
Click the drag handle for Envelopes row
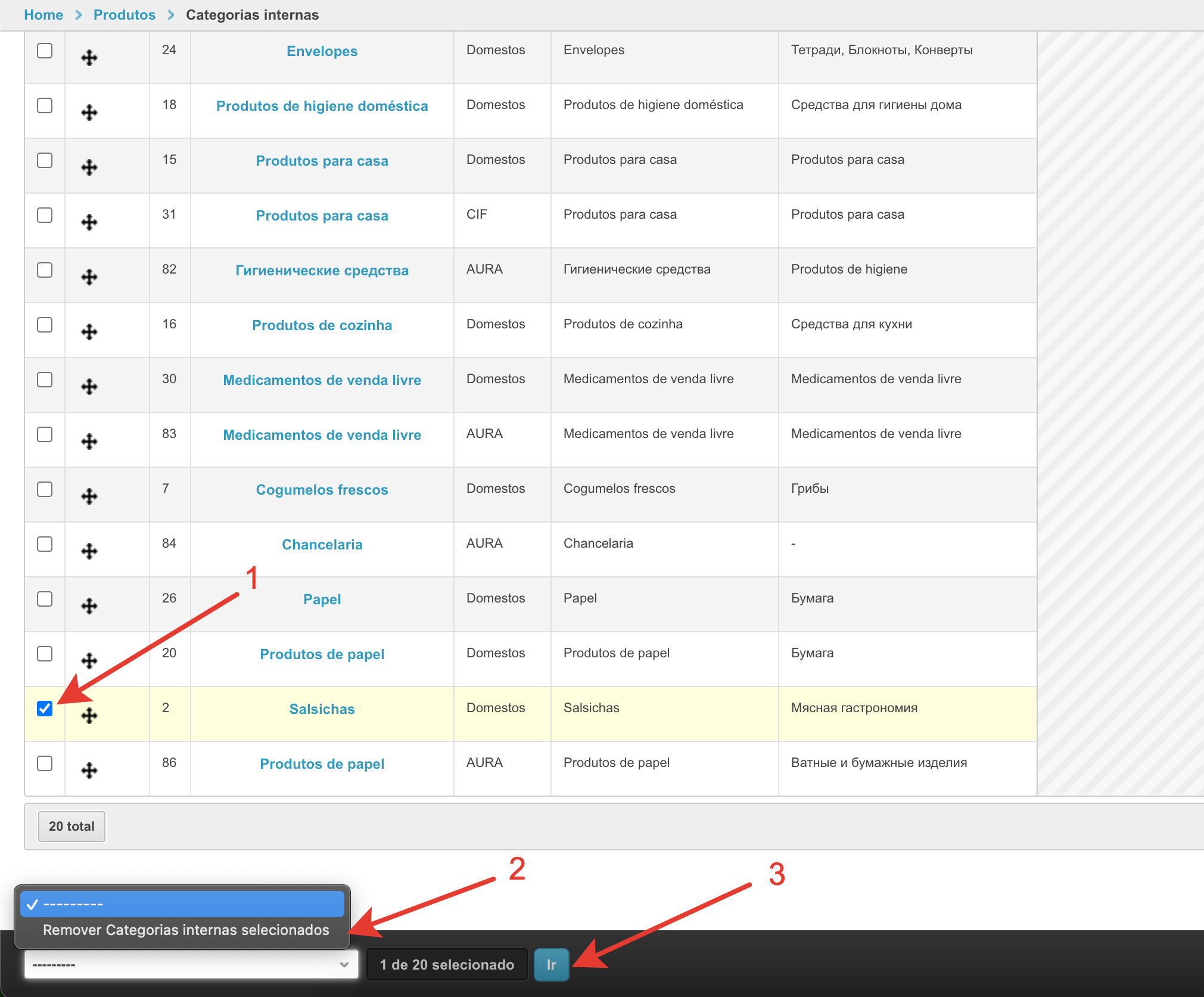[89, 58]
